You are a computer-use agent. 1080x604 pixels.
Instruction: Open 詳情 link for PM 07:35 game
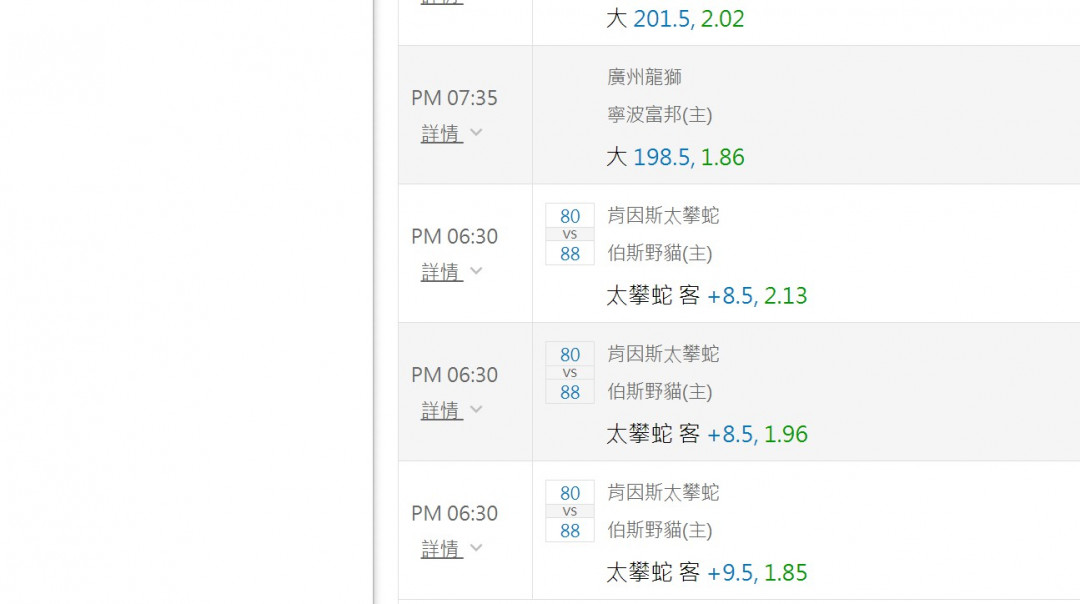[441, 134]
